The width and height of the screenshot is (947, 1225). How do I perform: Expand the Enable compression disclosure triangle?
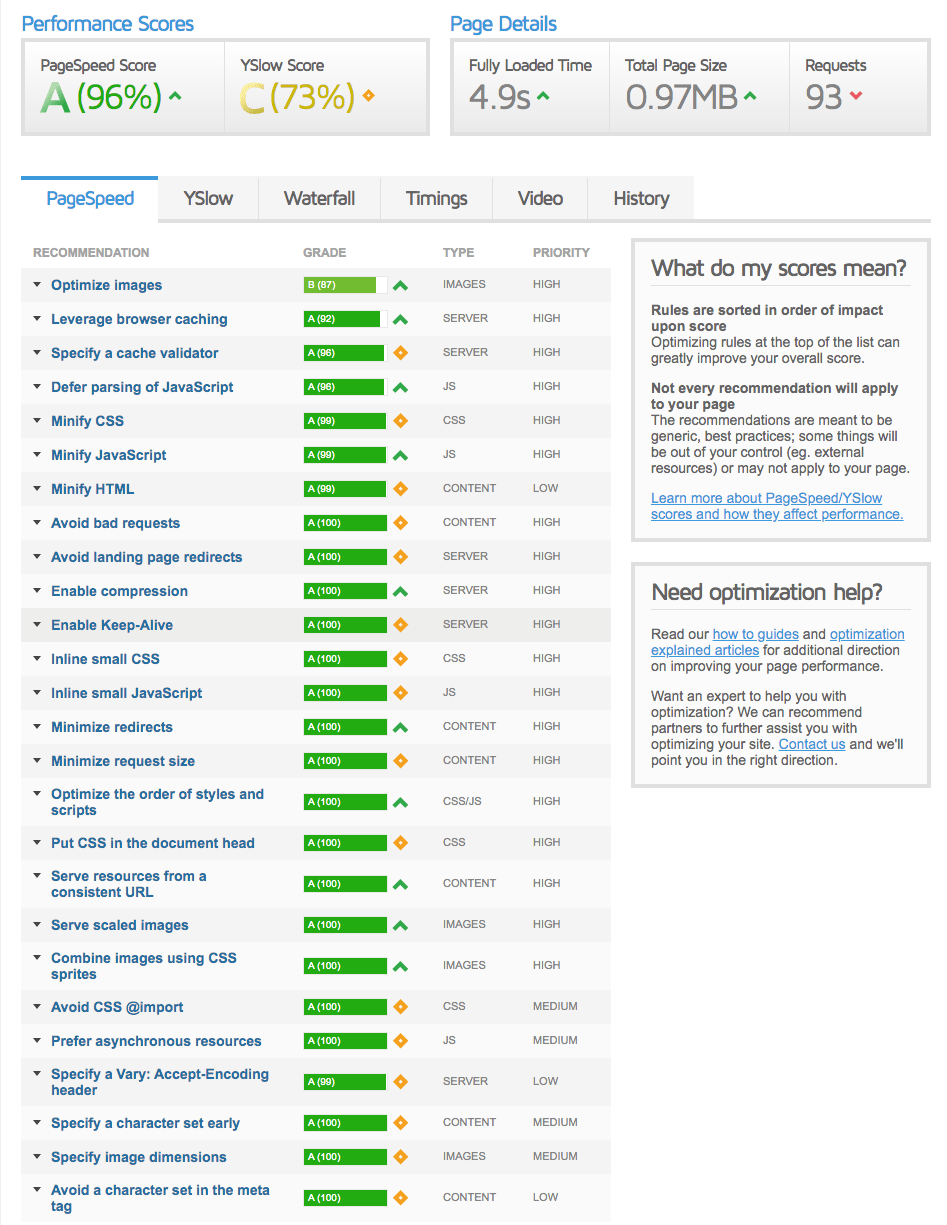37,592
